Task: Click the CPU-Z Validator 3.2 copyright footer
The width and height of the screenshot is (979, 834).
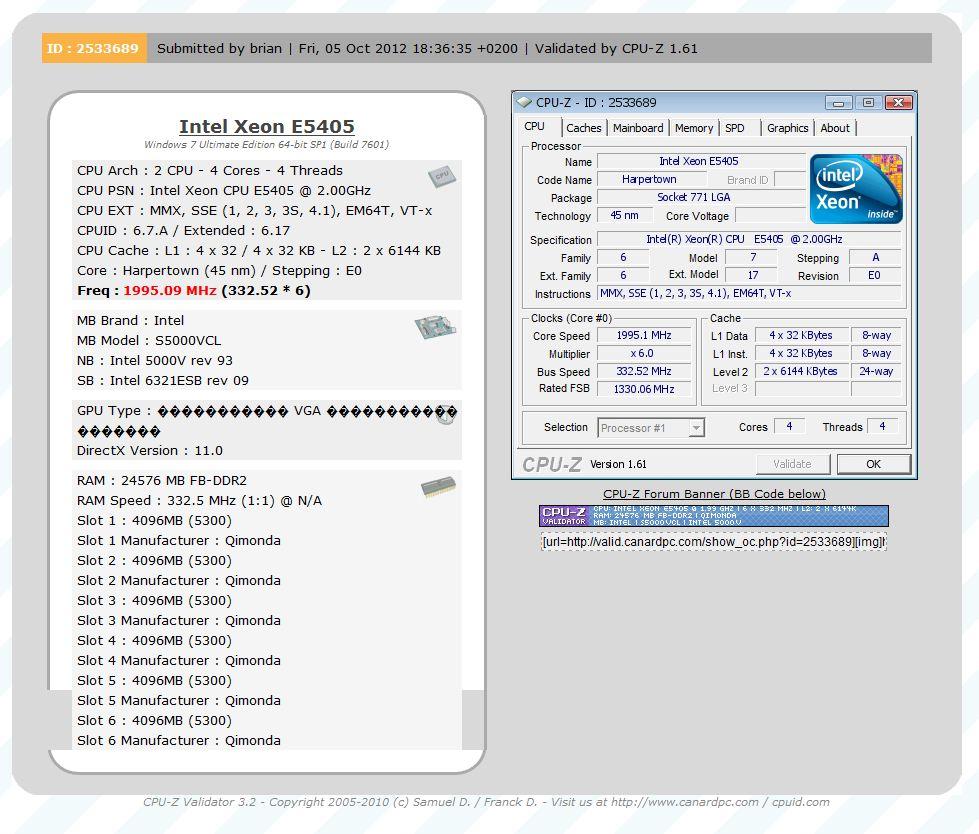Action: click(486, 802)
